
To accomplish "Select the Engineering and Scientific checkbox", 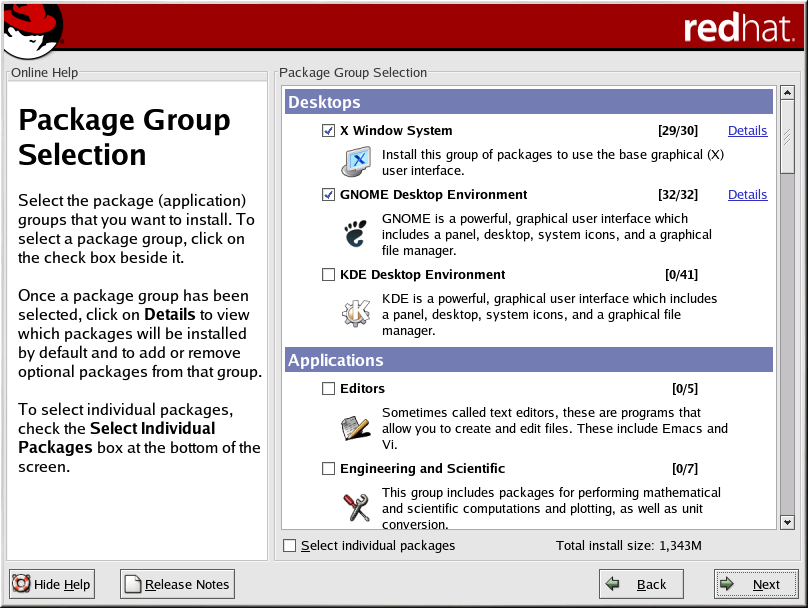I will click(x=328, y=469).
